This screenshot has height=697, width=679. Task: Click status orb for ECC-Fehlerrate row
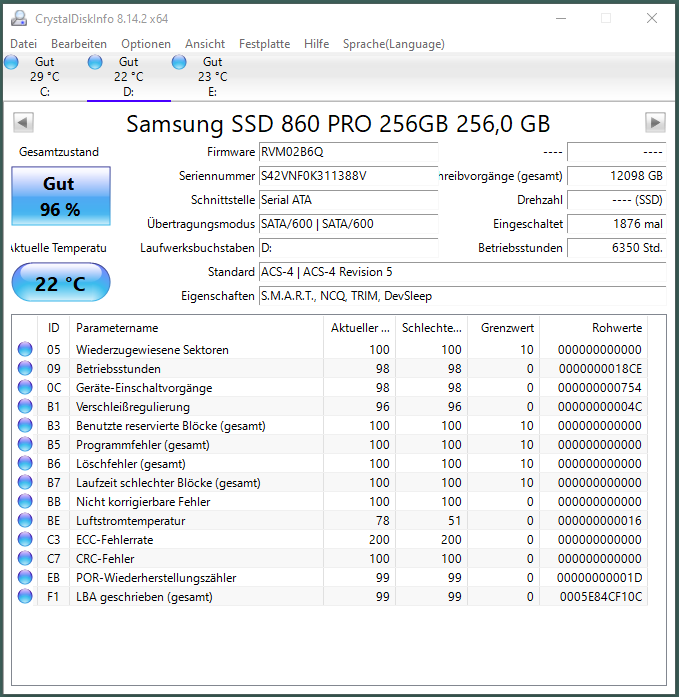pyautogui.click(x=25, y=540)
